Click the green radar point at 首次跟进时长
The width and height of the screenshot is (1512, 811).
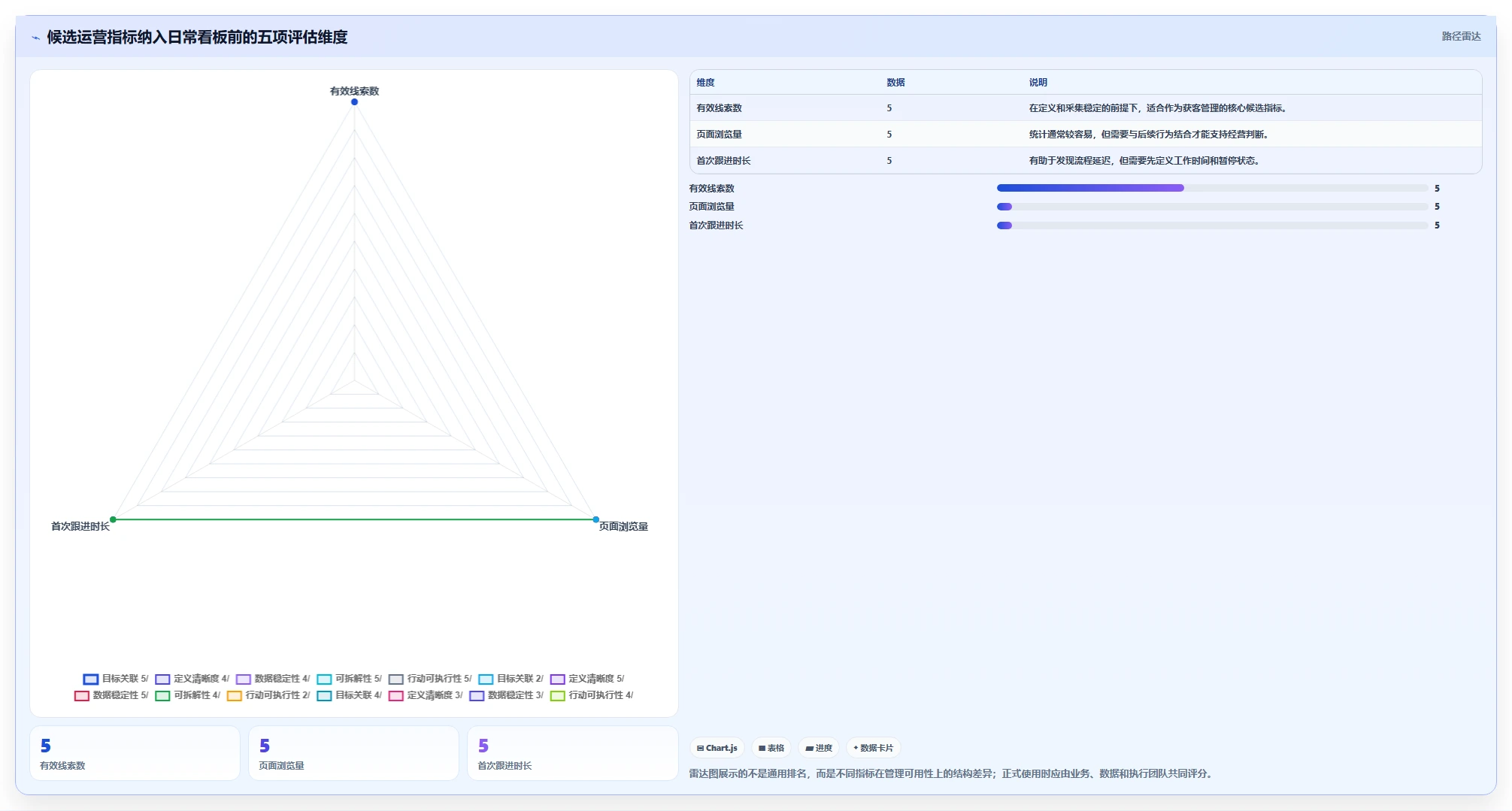point(113,519)
